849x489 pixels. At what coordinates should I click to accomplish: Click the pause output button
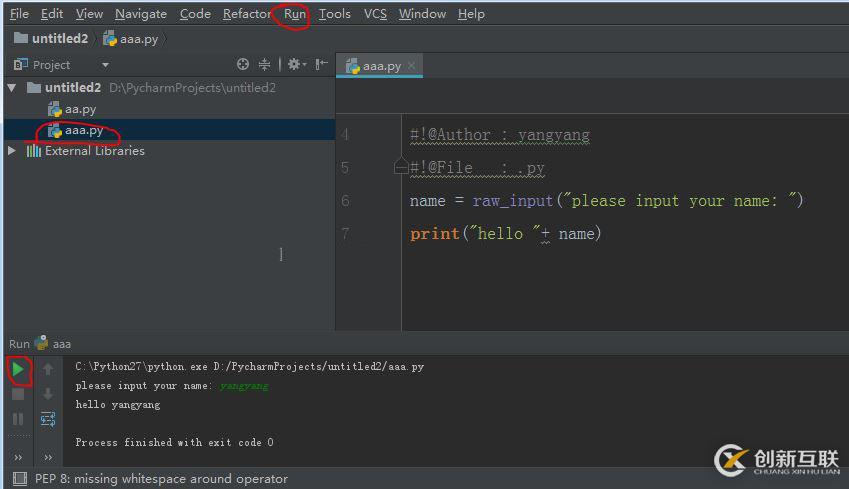coord(18,419)
